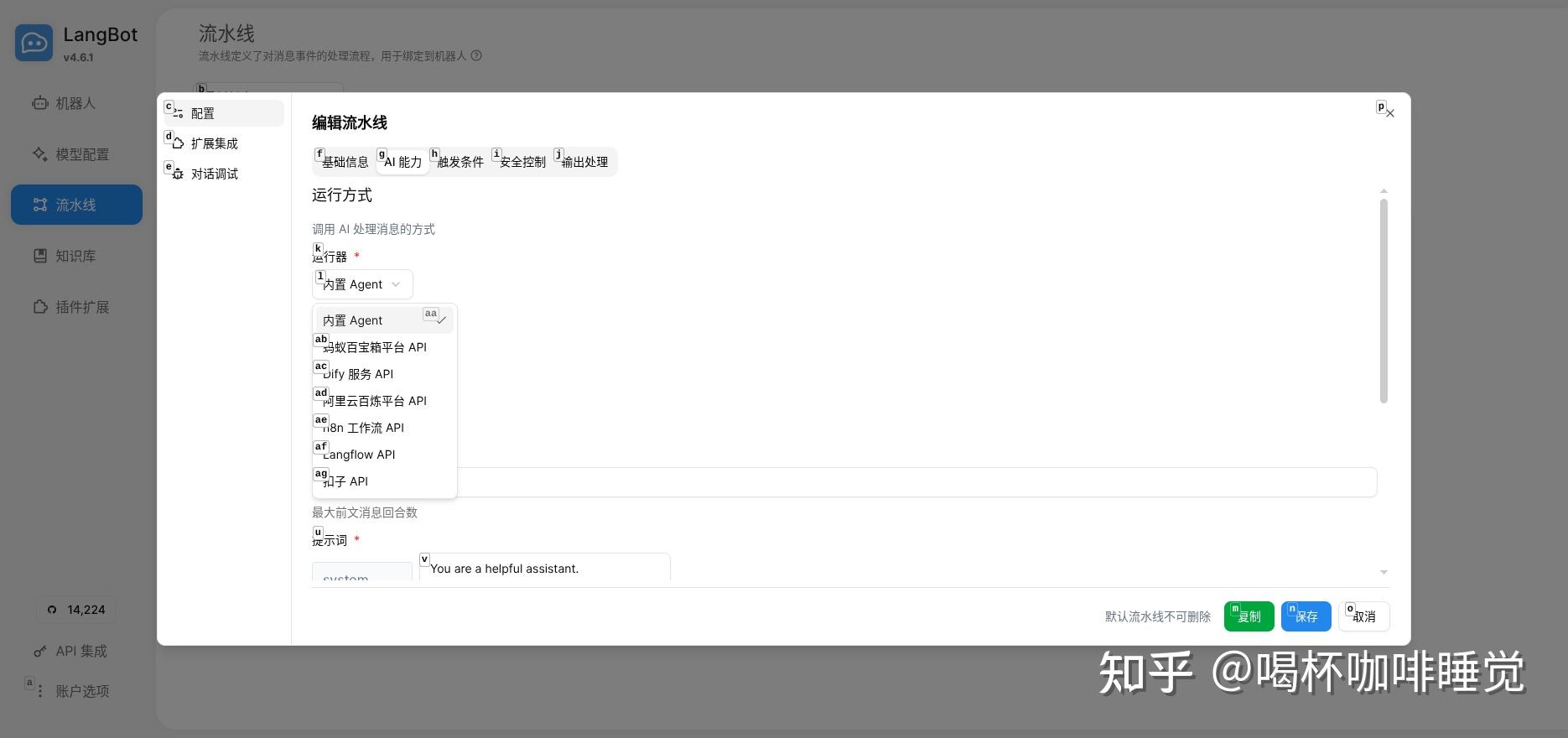Click the scrollbar down arrow in dialog

coord(1384,572)
